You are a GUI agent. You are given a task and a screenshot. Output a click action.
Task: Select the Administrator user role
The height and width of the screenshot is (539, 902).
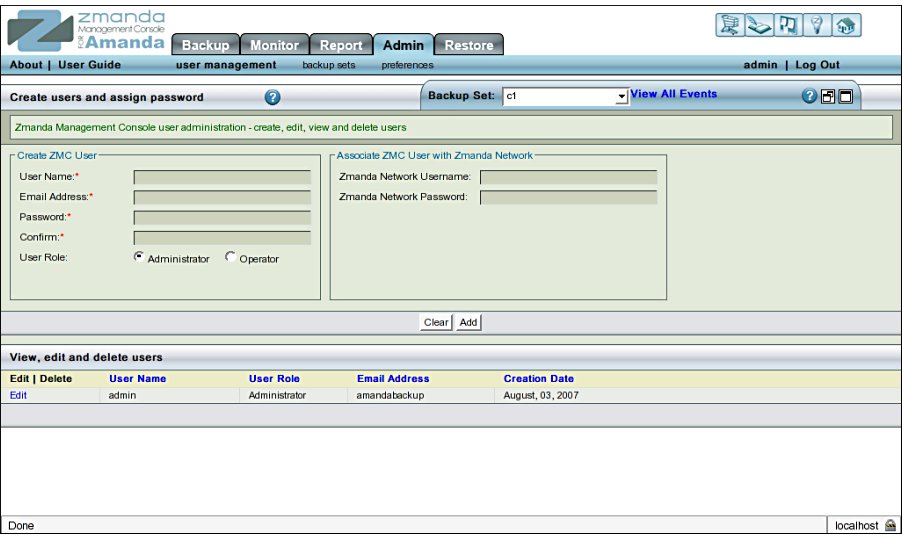(x=139, y=257)
